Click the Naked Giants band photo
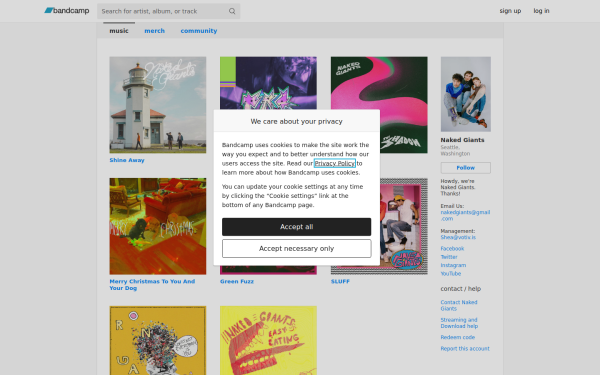 466,94
